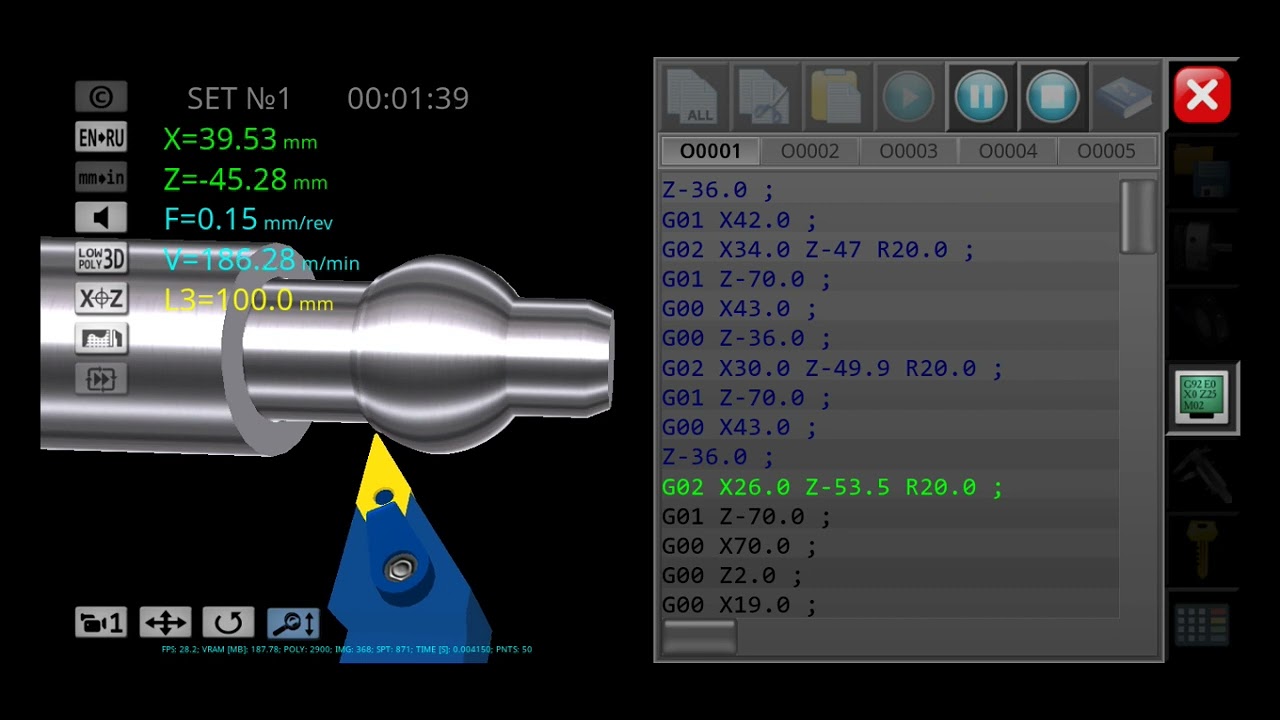Switch to program tab O0004

1007,151
